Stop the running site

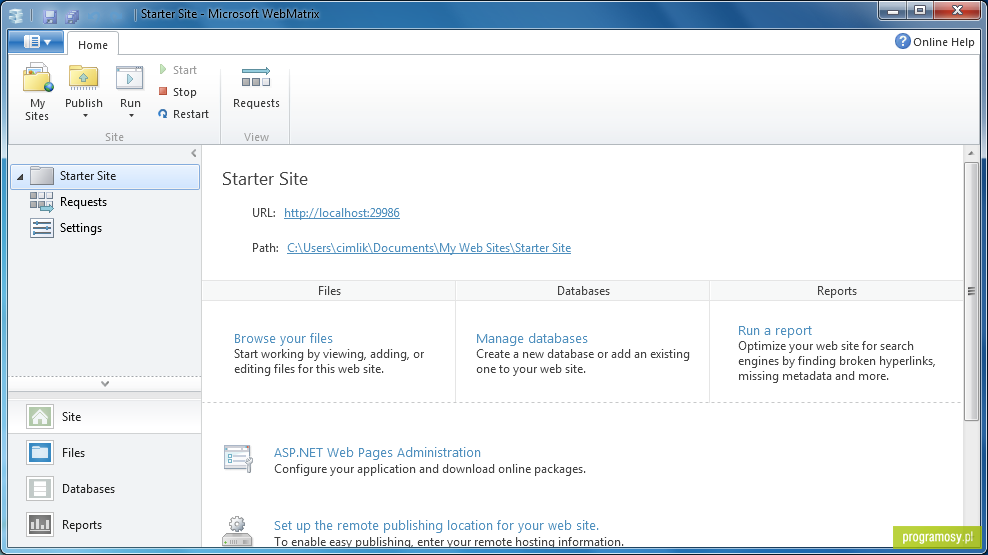178,92
